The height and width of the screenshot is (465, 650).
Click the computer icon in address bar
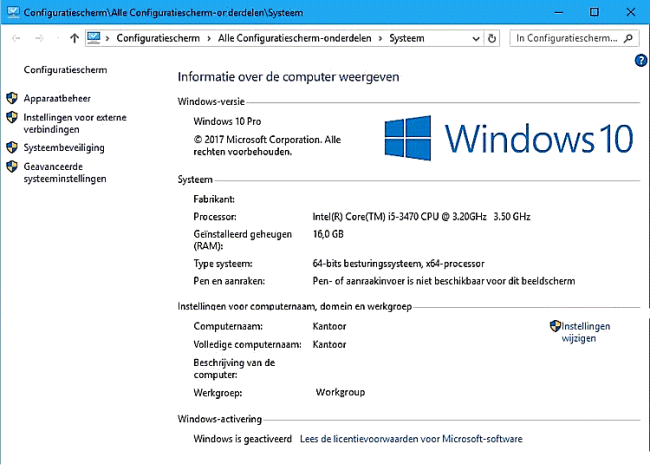(95, 39)
